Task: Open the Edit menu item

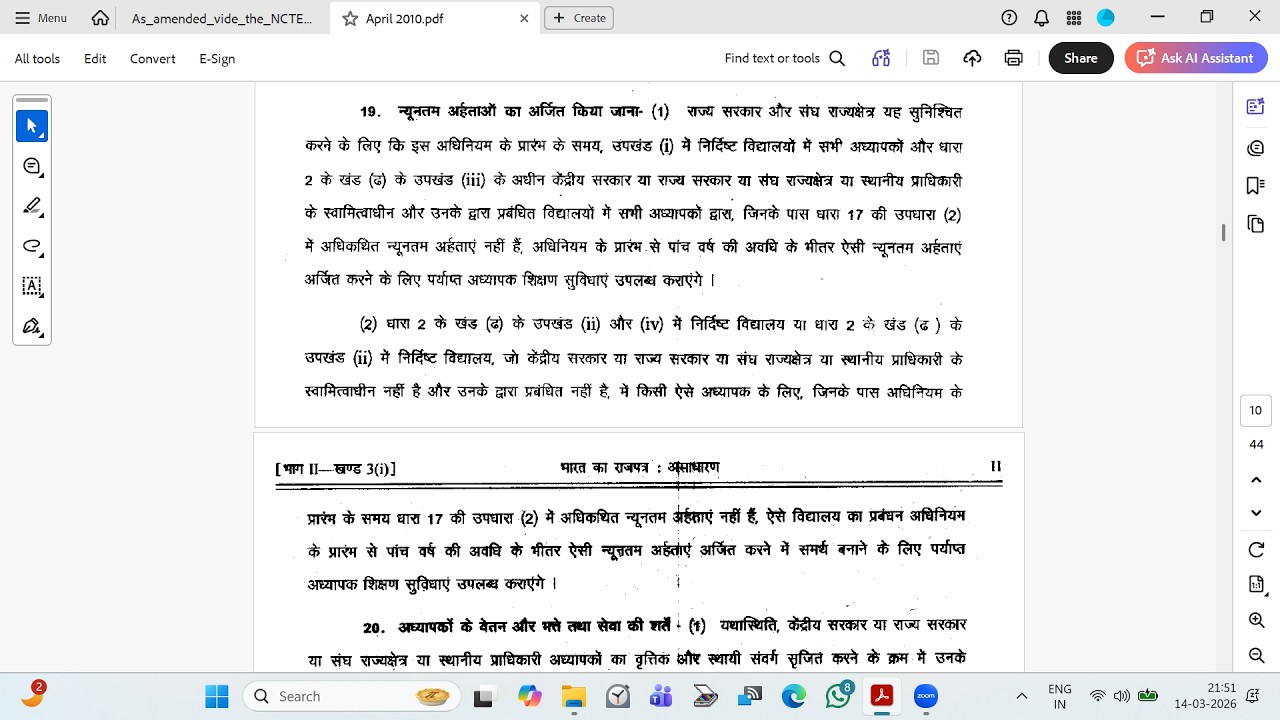Action: click(x=95, y=58)
